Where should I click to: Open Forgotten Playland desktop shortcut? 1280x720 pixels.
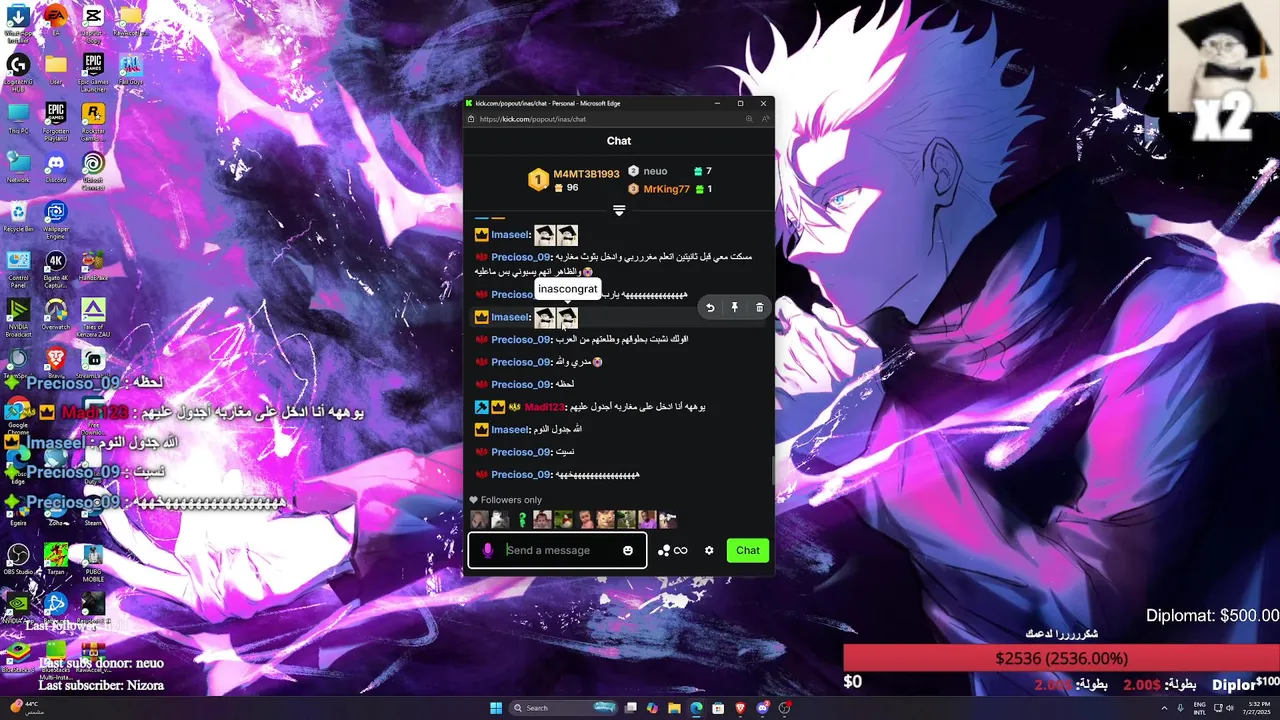56,120
